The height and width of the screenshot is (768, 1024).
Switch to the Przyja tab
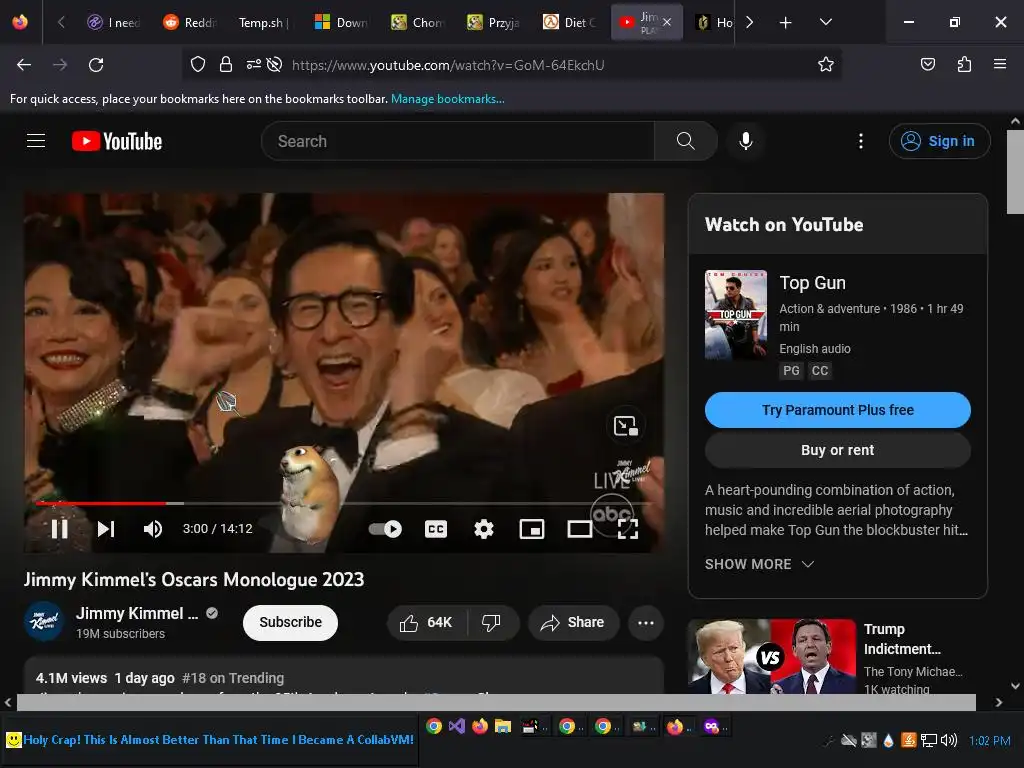(x=494, y=22)
